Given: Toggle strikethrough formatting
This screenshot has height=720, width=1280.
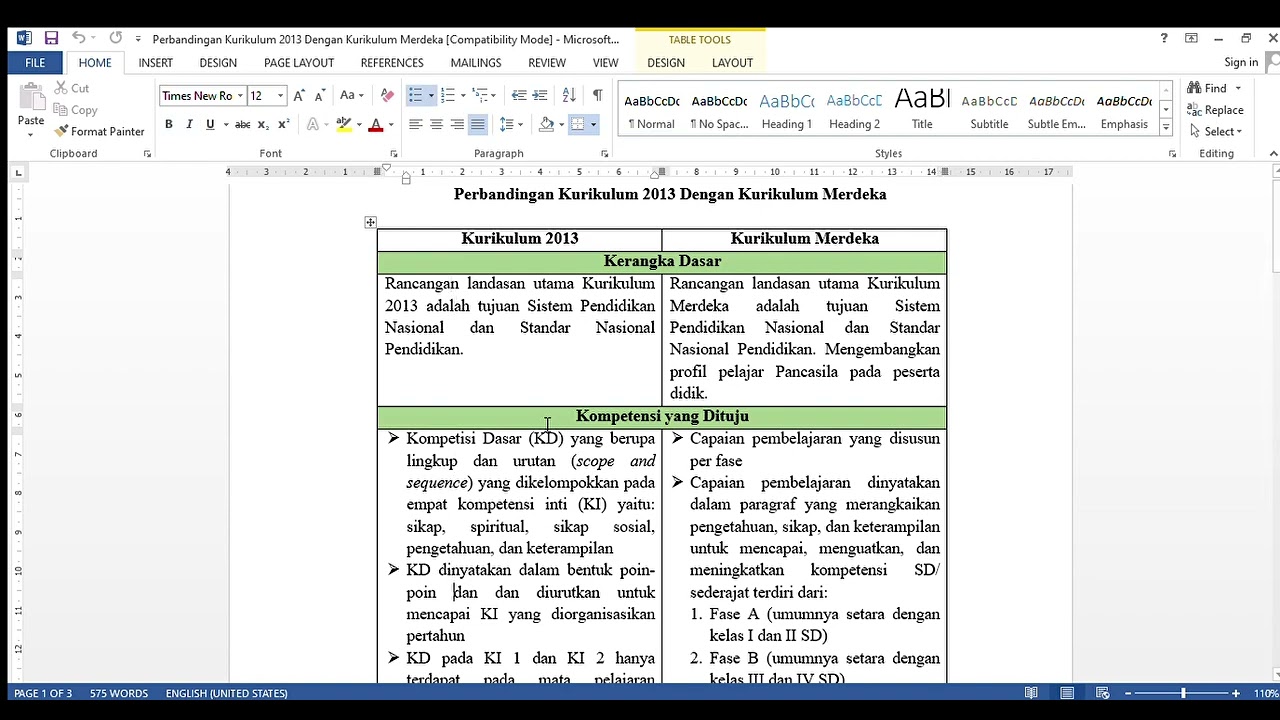Looking at the screenshot, I should [x=242, y=124].
